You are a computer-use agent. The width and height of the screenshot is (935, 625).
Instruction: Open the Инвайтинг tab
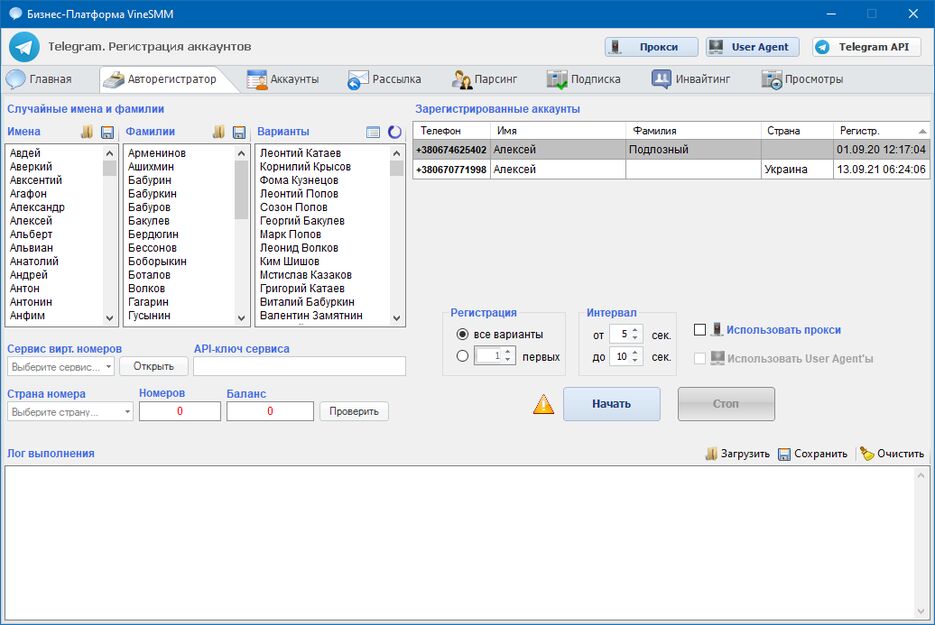point(691,79)
